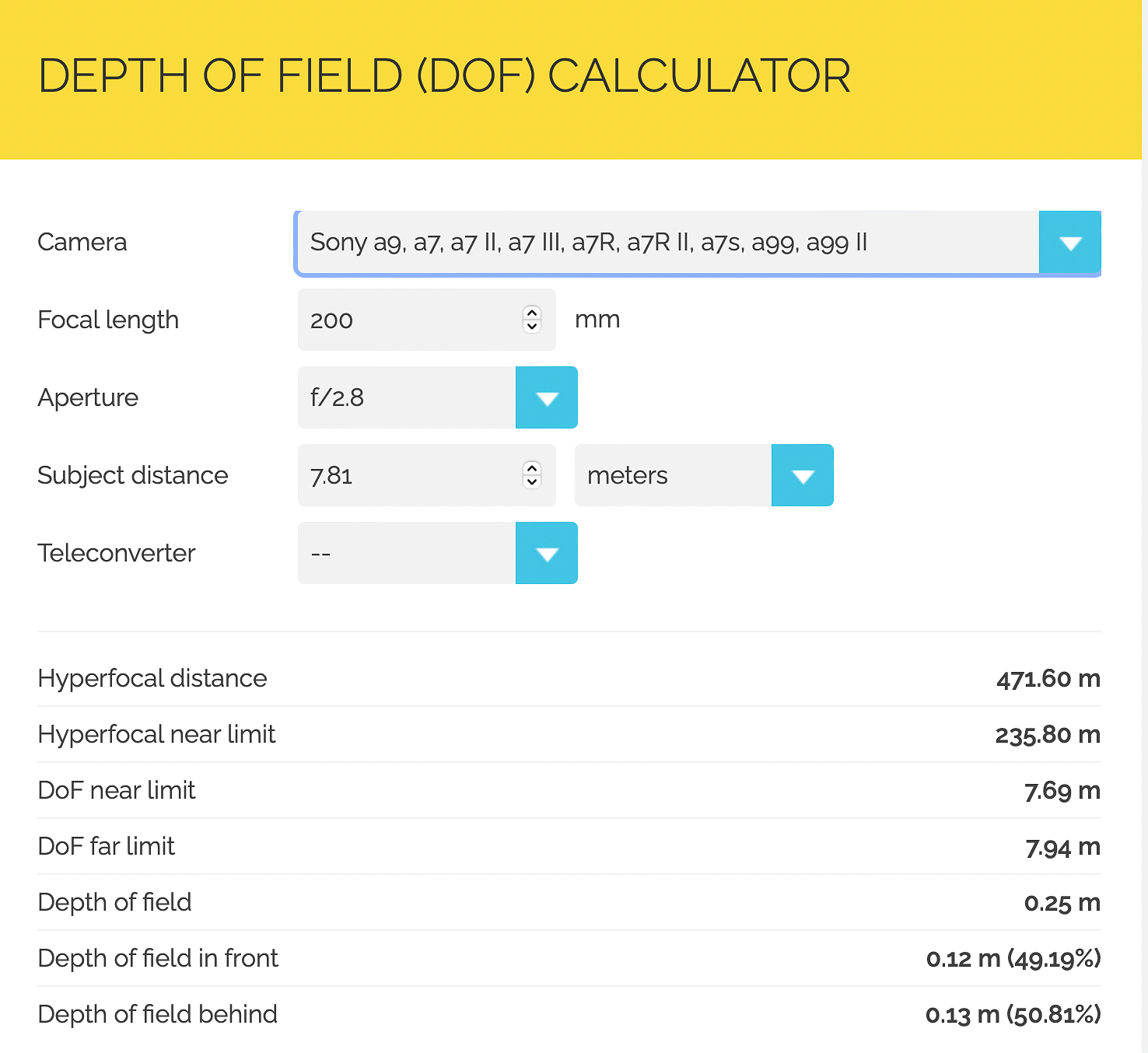Click the DoF near limit value 7.69 m
Image resolution: width=1148 pixels, height=1053 pixels.
click(x=1062, y=791)
